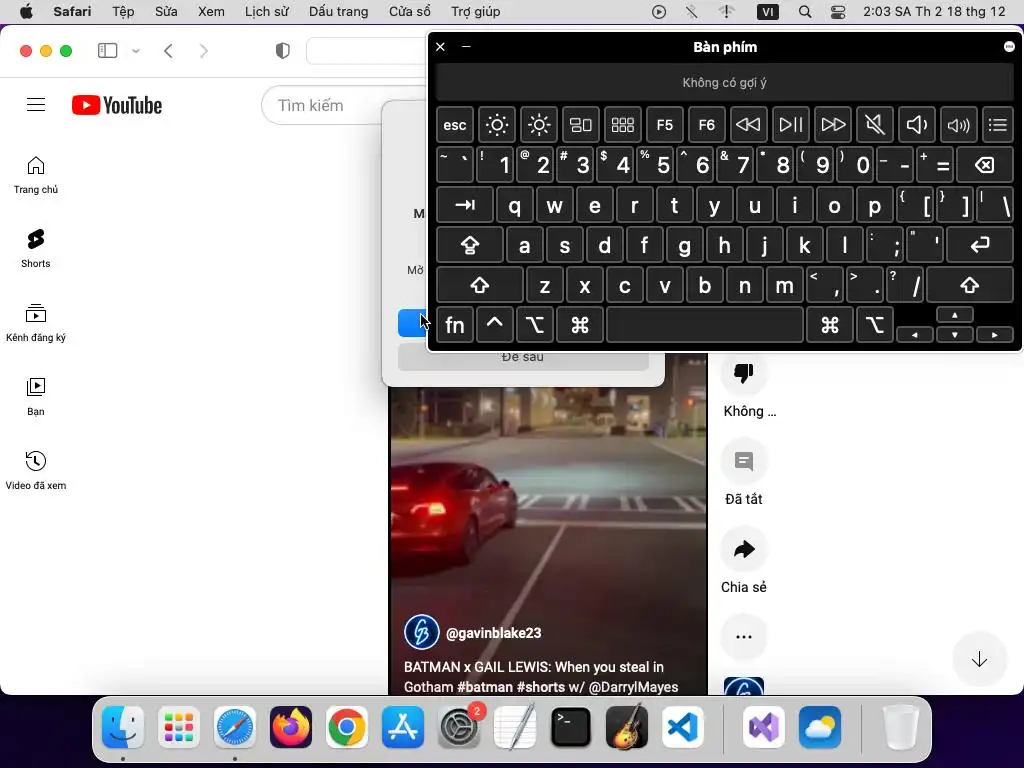Tap the Mission Control key

[x=581, y=125]
